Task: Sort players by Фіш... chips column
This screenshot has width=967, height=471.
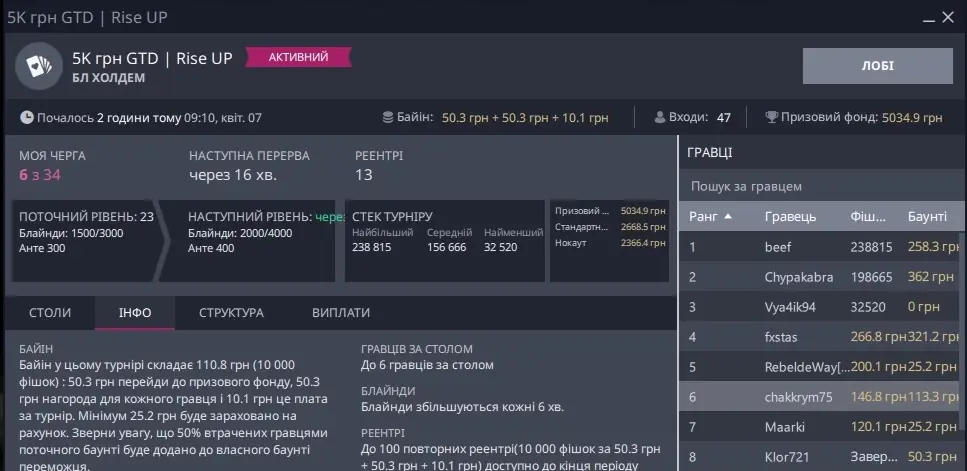Action: pos(867,216)
